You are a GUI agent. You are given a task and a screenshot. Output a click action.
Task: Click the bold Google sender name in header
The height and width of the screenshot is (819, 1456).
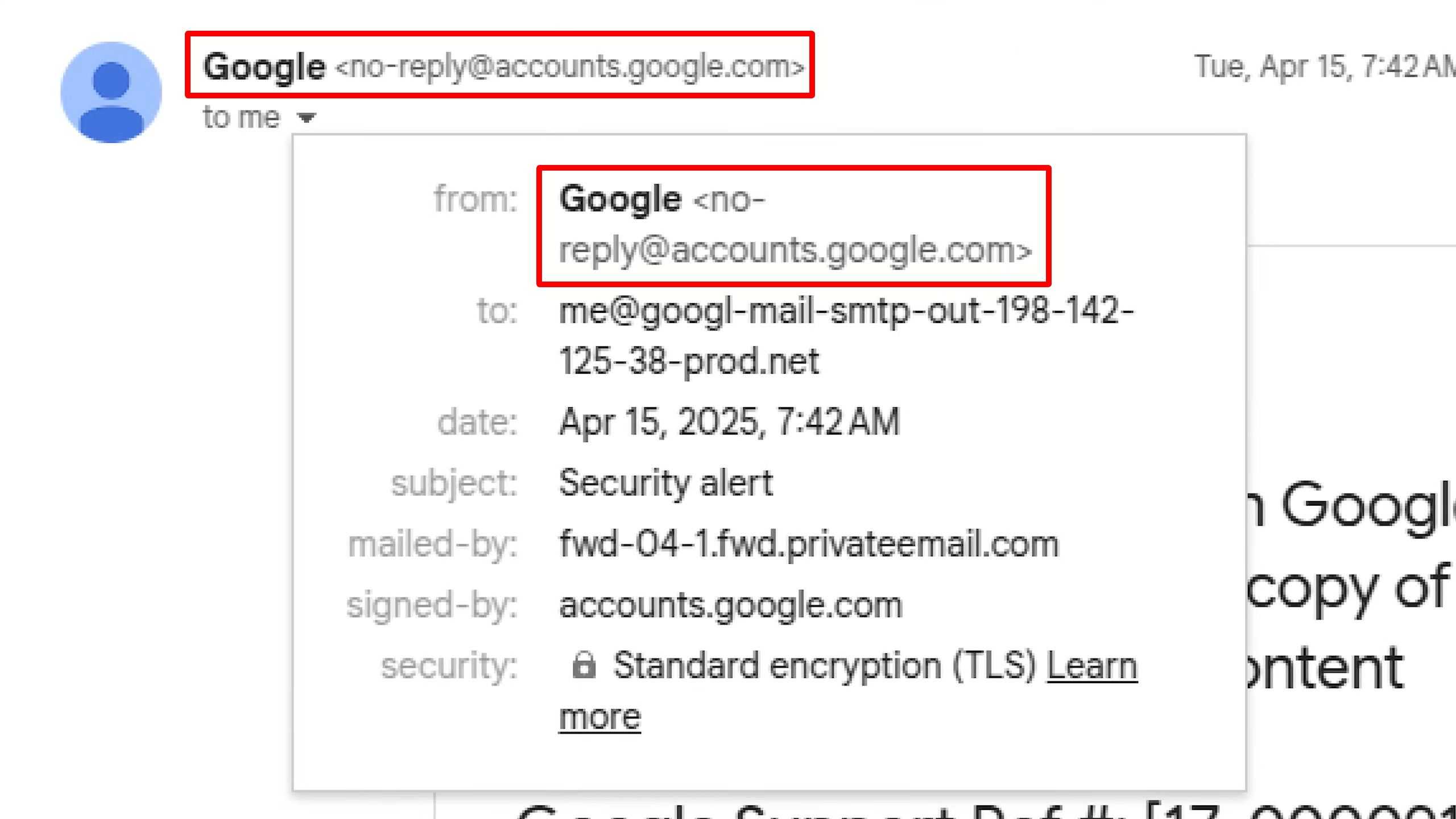click(264, 67)
